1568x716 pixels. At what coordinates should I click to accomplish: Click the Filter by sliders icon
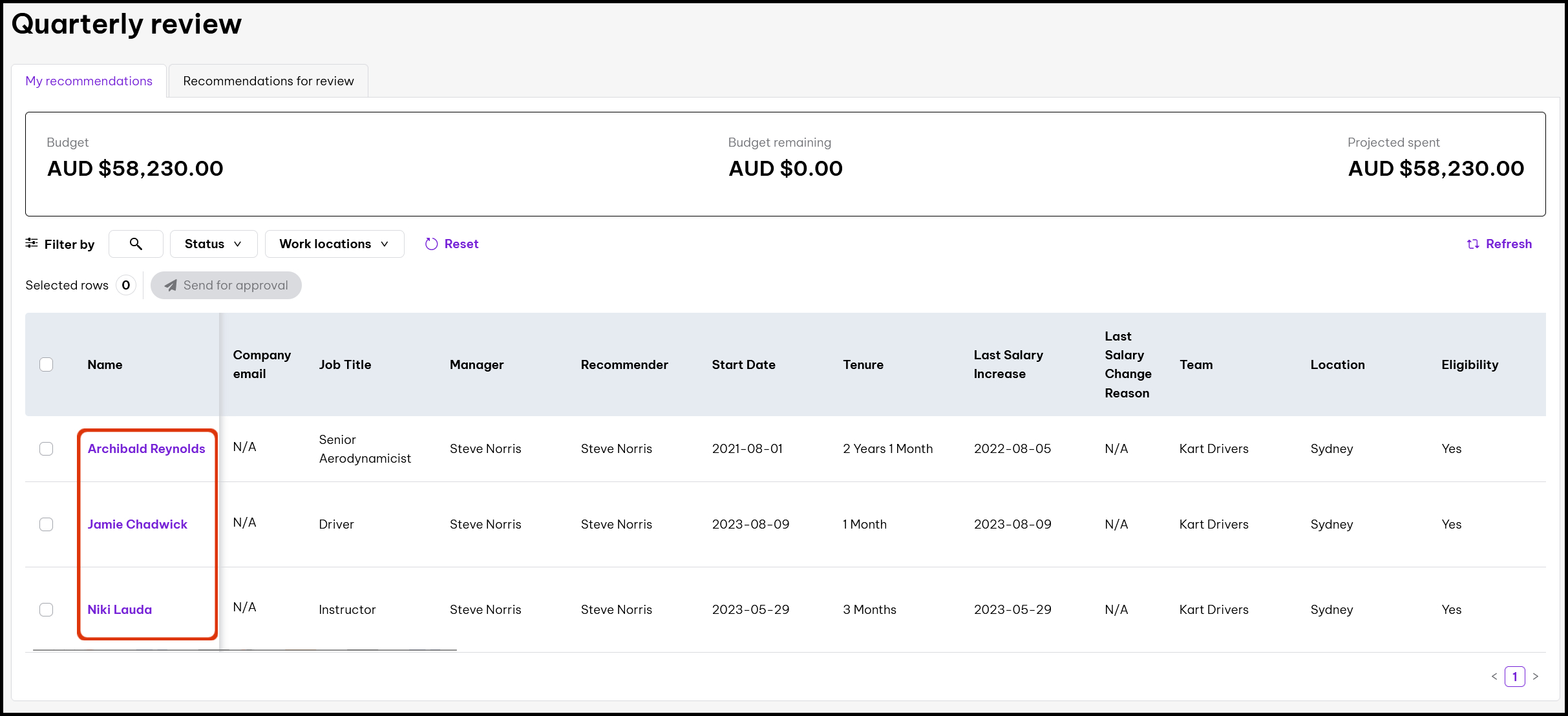pos(32,243)
